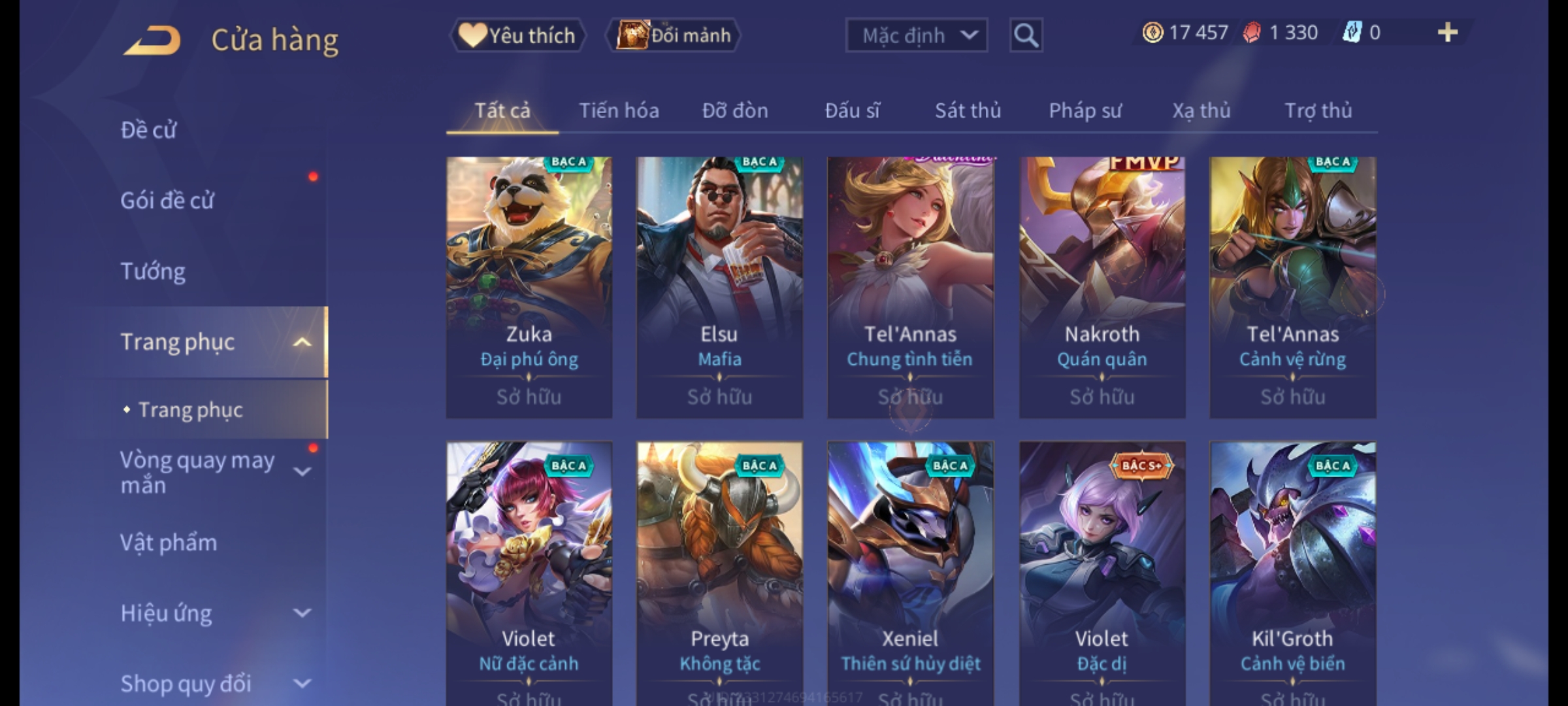The width and height of the screenshot is (1568, 706).
Task: Open Đổi mảnh fragment exchange
Action: click(674, 35)
